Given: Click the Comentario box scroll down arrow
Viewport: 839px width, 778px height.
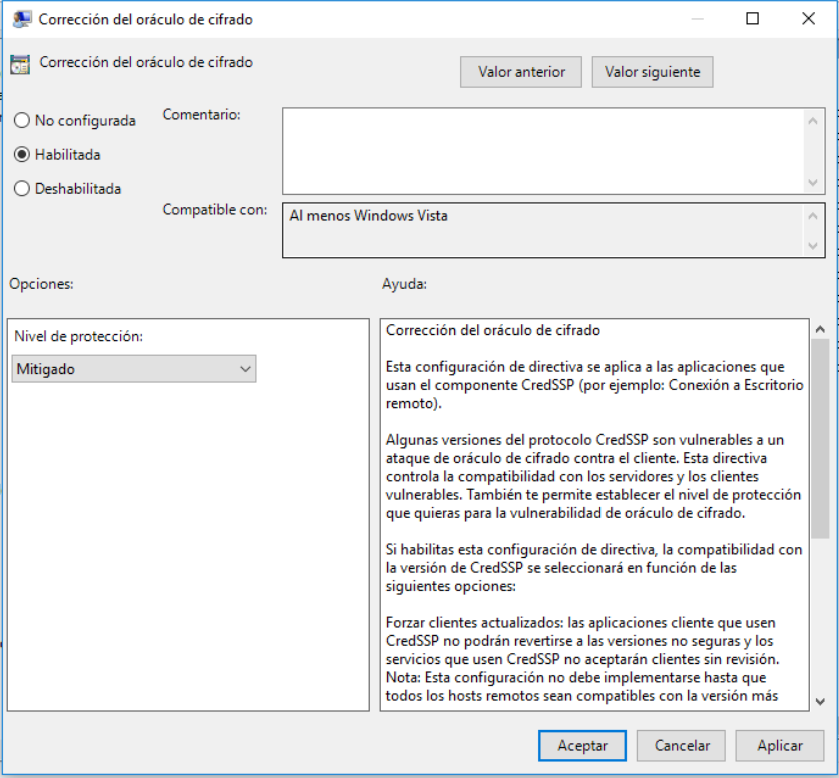Looking at the screenshot, I should (x=813, y=182).
